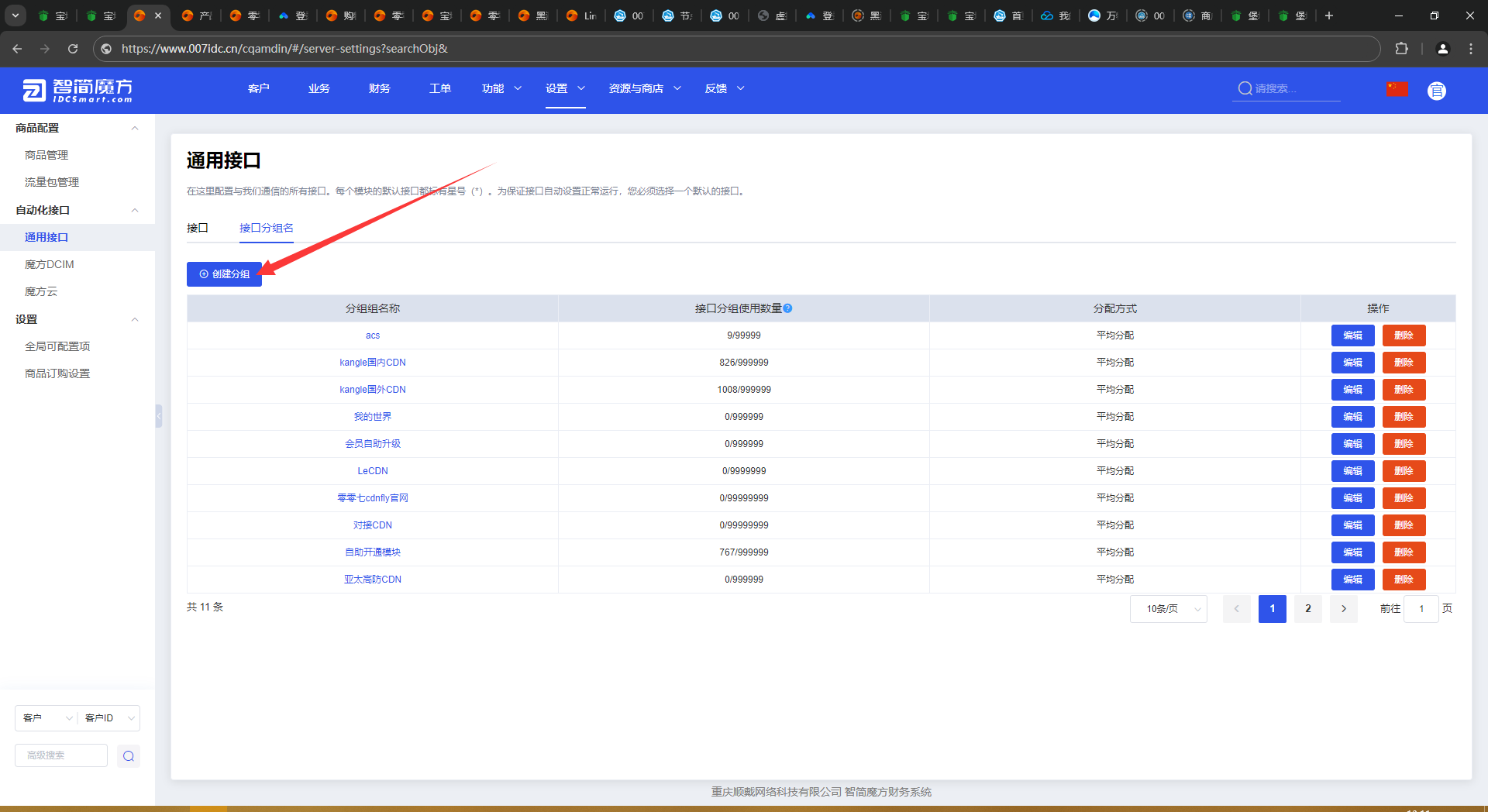
Task: Open the kangle国外CDN group link
Action: pyautogui.click(x=373, y=390)
